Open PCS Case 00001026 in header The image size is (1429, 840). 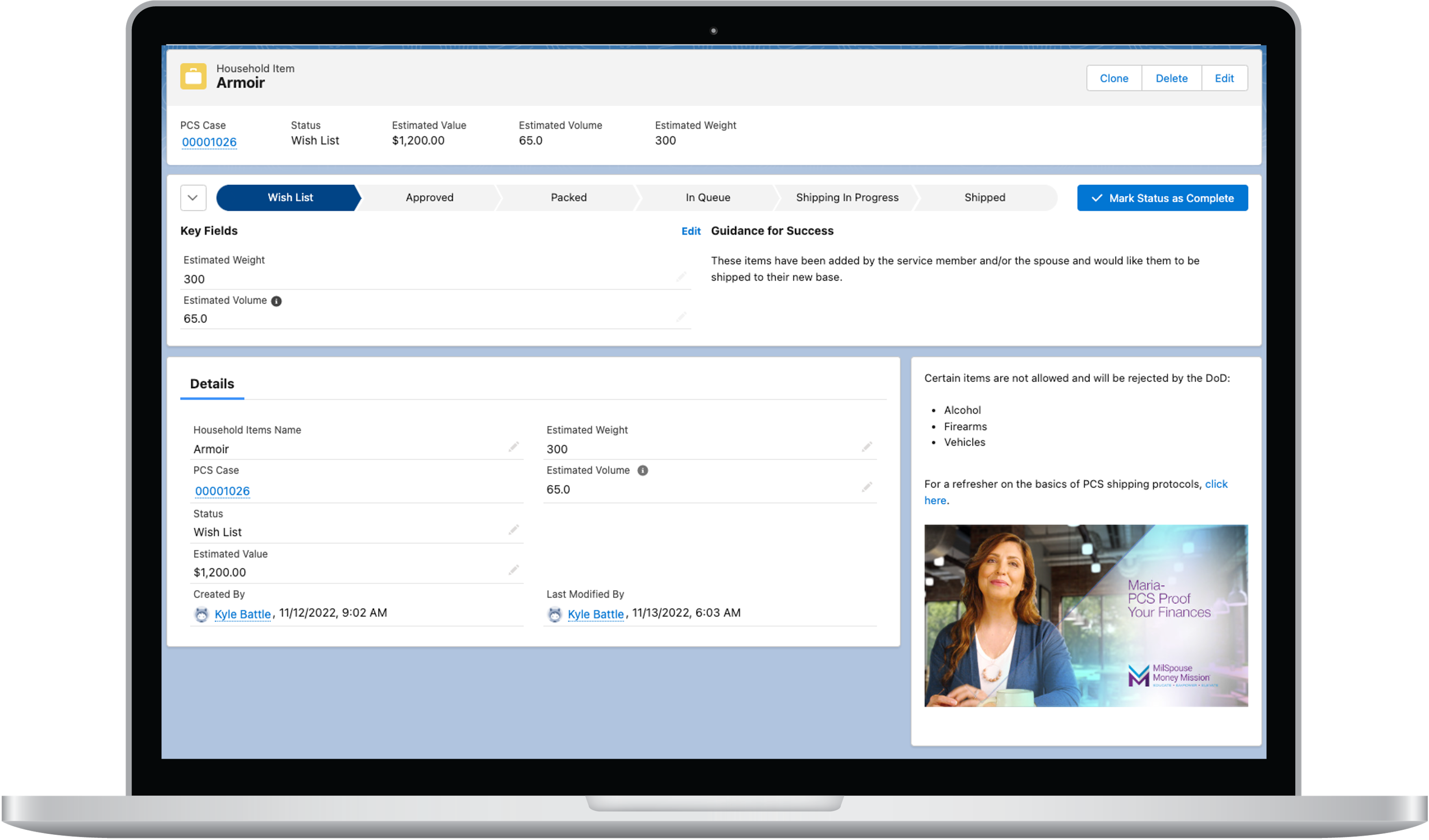[x=209, y=142]
